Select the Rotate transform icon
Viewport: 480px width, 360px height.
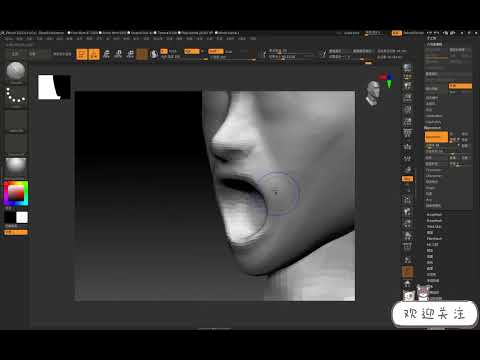pos(130,54)
